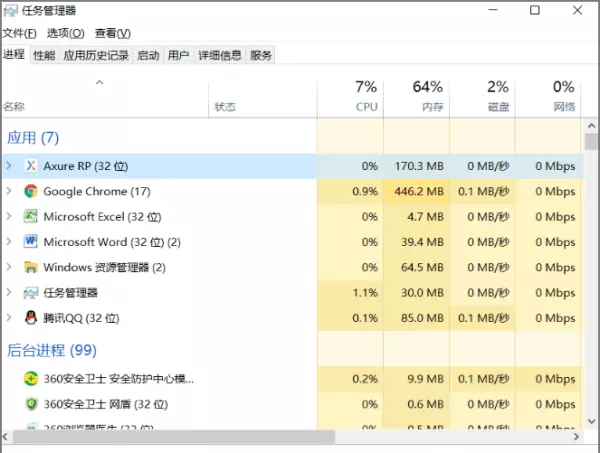The height and width of the screenshot is (453, 600).
Task: Select the 后台进程 (99) group header
Action: (x=52, y=350)
